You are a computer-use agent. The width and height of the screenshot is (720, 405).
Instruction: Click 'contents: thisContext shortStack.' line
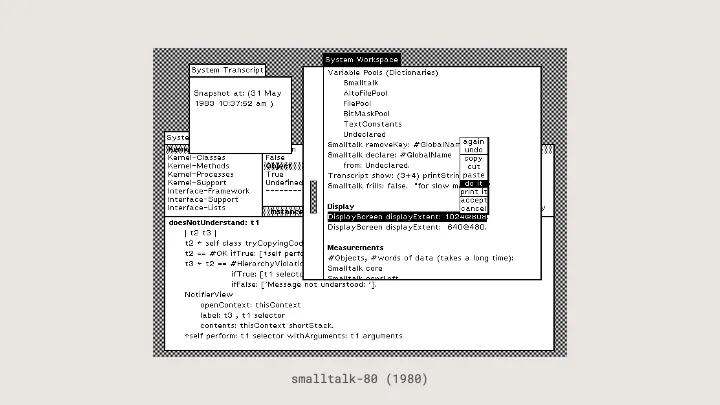point(267,326)
